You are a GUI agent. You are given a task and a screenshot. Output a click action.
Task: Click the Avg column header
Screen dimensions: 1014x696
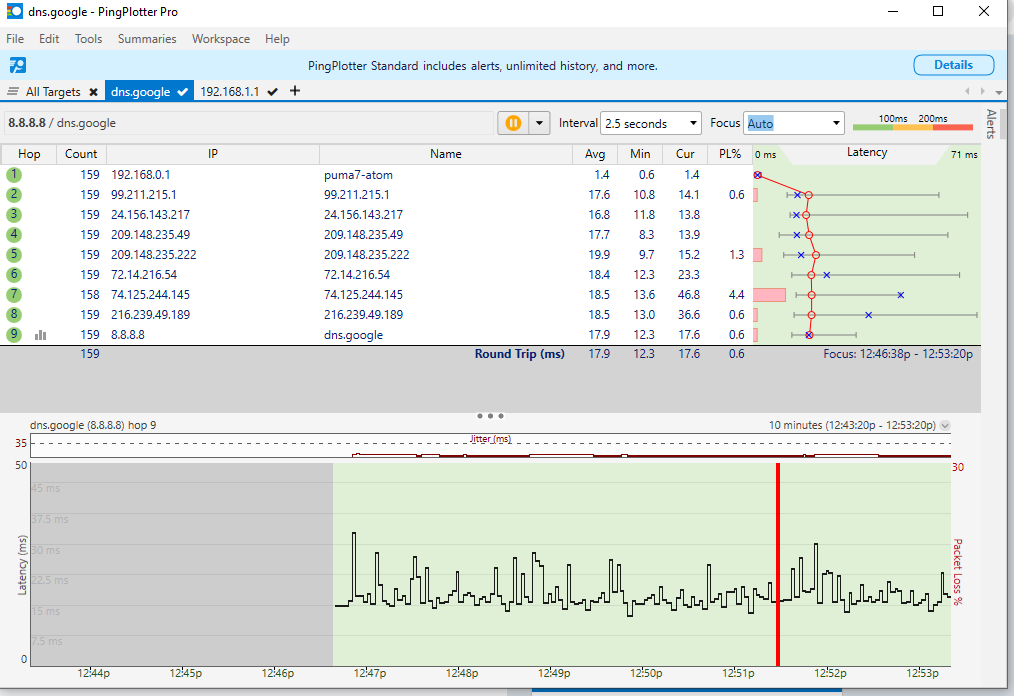point(595,154)
